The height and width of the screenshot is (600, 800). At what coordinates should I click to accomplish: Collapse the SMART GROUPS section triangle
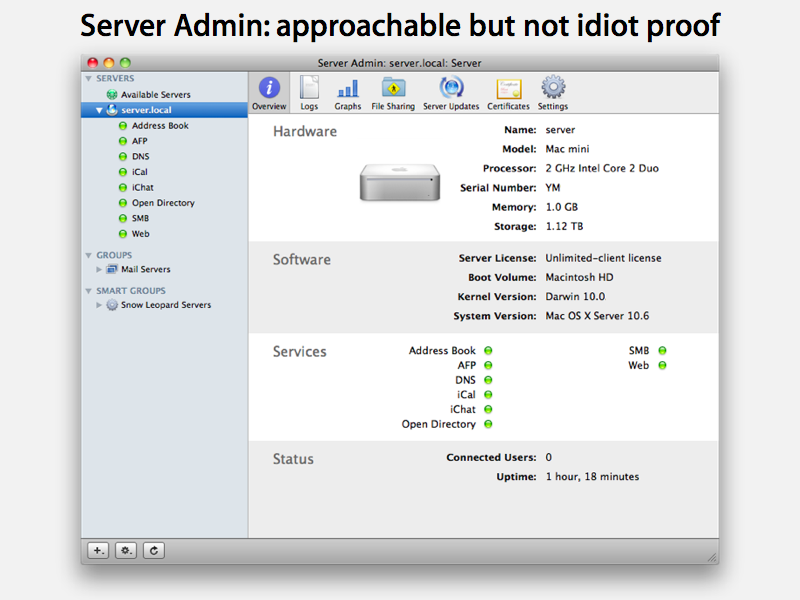[x=88, y=291]
